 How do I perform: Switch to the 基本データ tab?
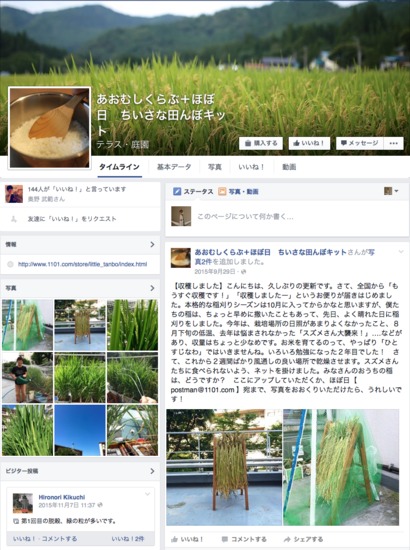(x=174, y=167)
